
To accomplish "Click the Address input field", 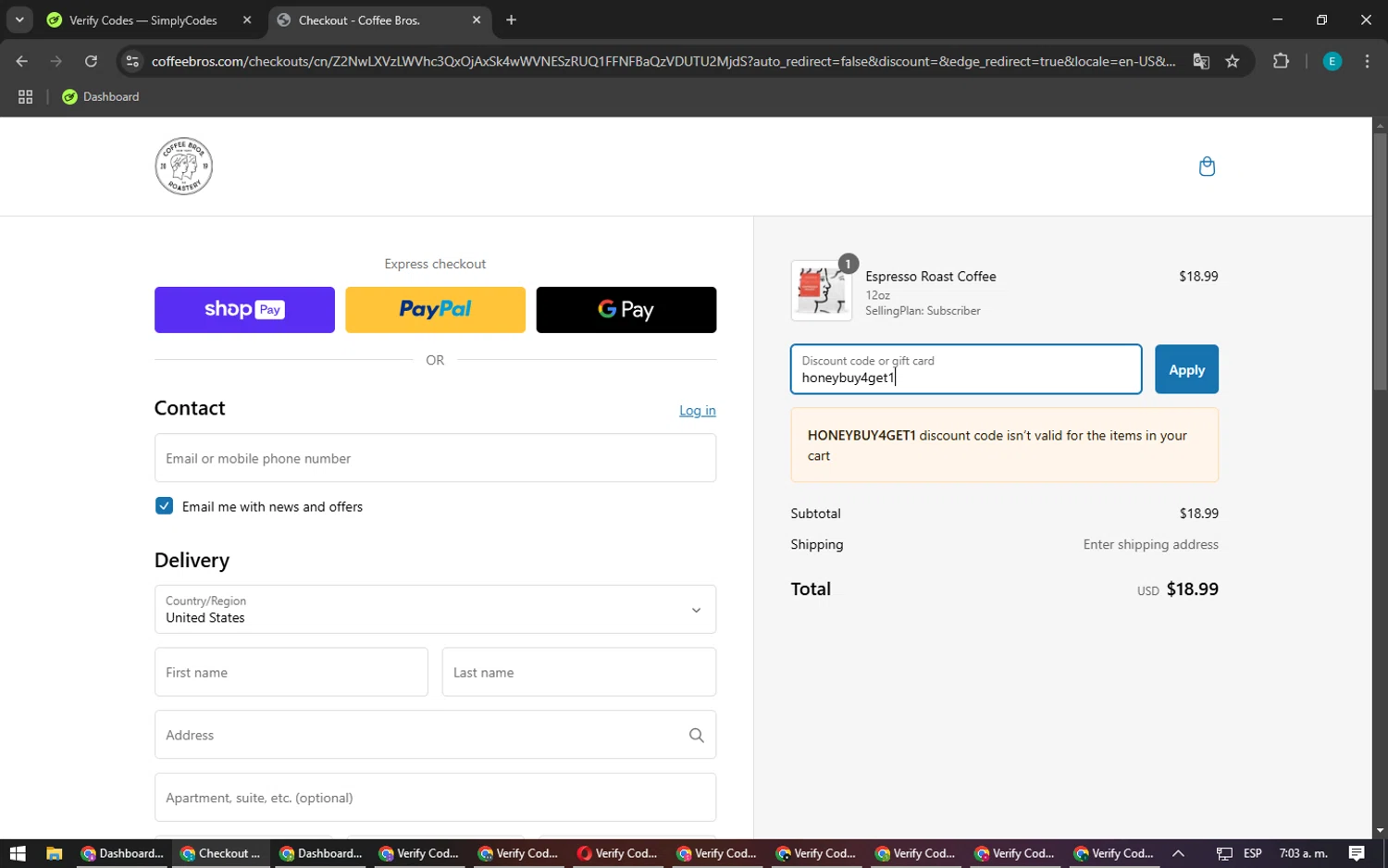I will (x=435, y=735).
